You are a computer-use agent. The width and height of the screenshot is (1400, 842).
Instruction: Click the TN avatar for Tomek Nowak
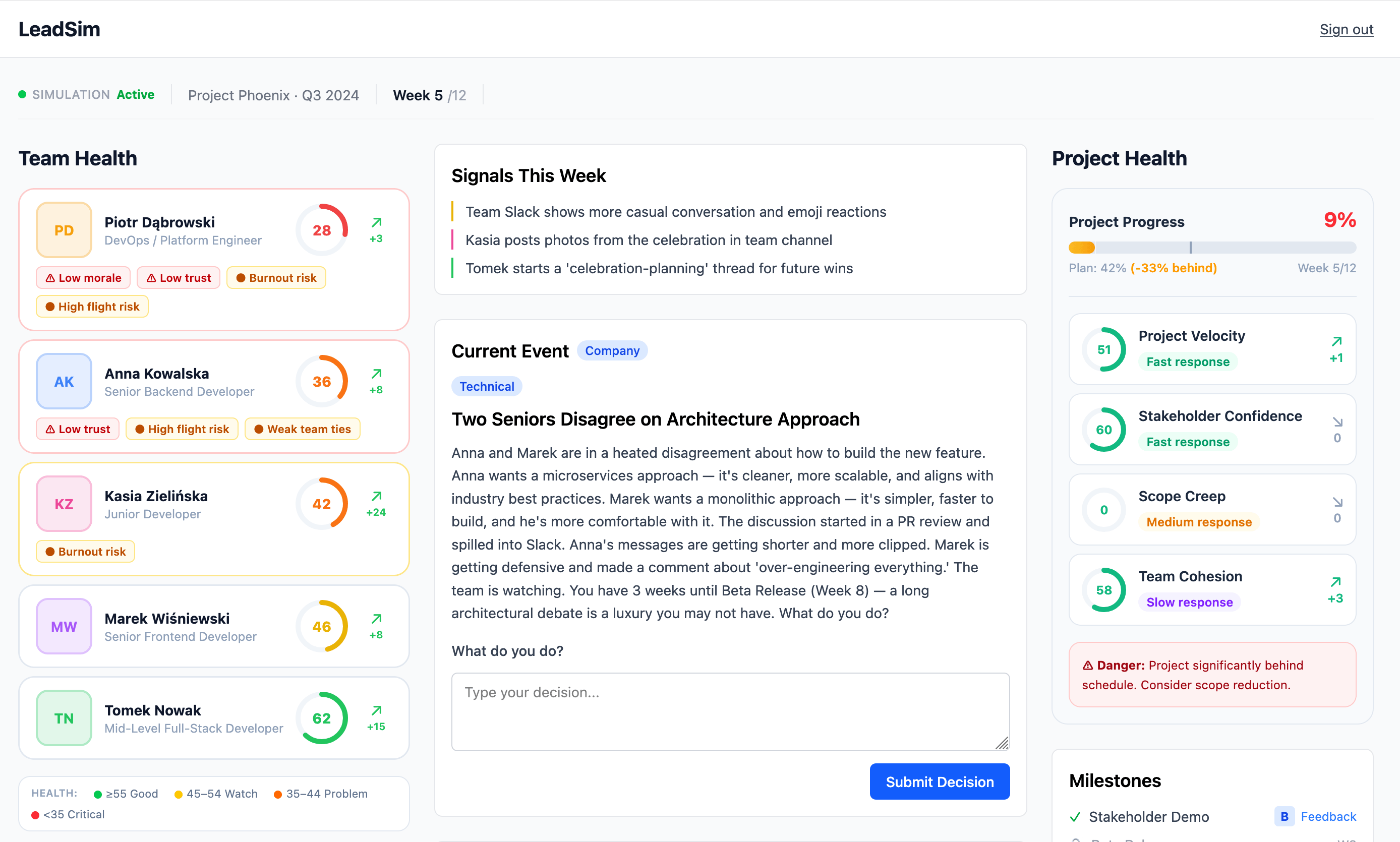(x=64, y=718)
